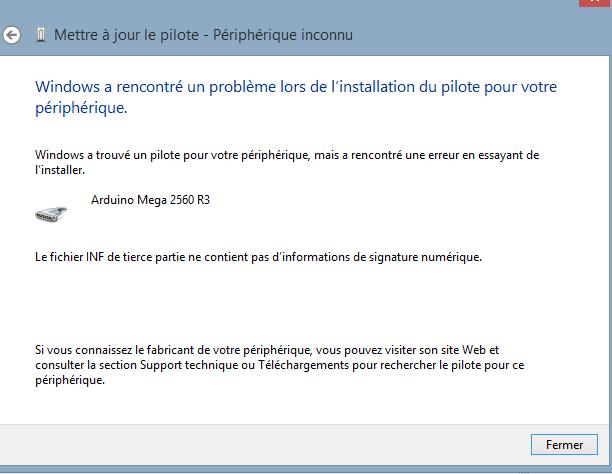Image resolution: width=612 pixels, height=474 pixels.
Task: Click the words 'signature numérique' in error message
Action: (x=430, y=257)
